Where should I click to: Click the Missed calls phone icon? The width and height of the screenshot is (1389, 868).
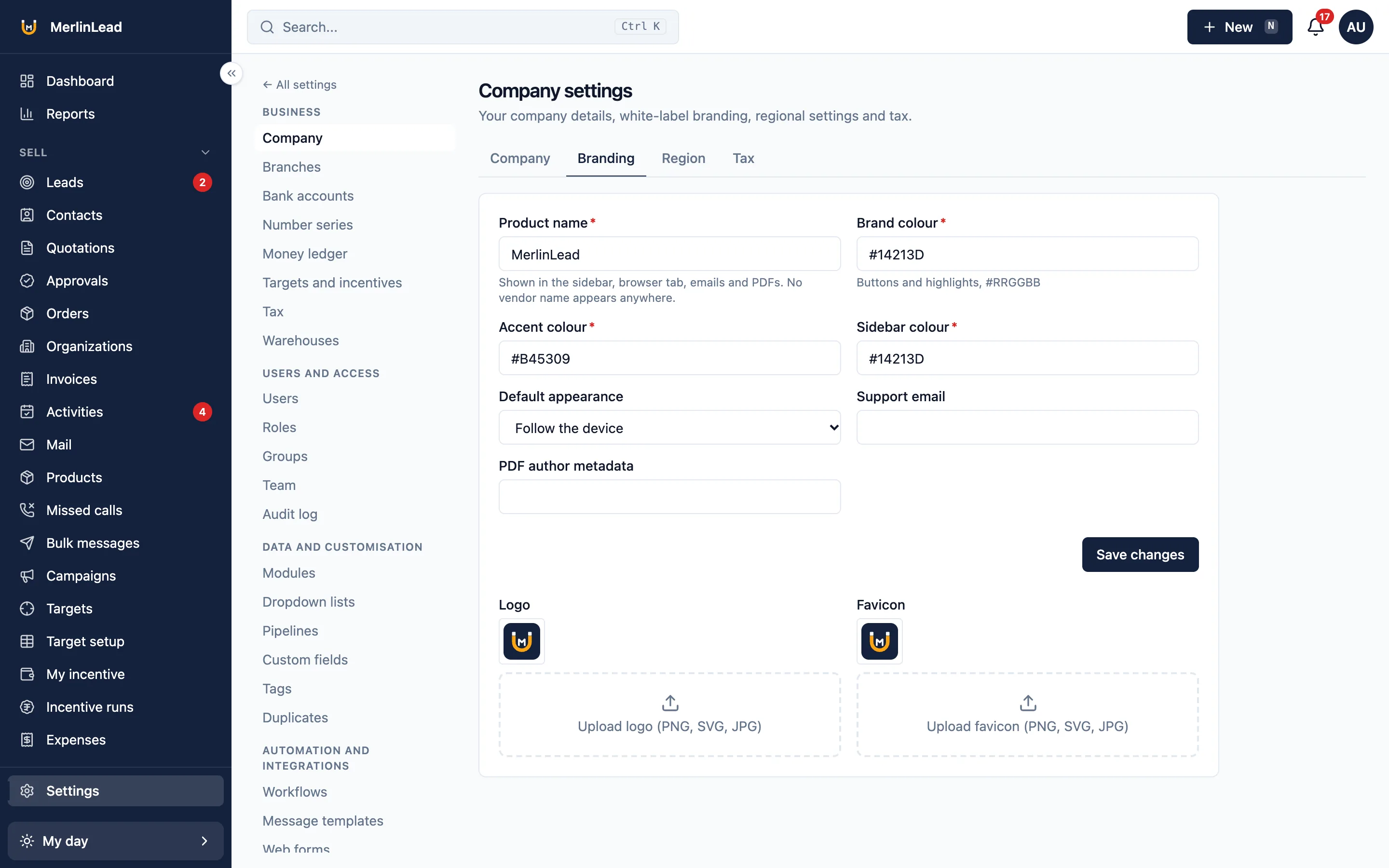pyautogui.click(x=27, y=510)
